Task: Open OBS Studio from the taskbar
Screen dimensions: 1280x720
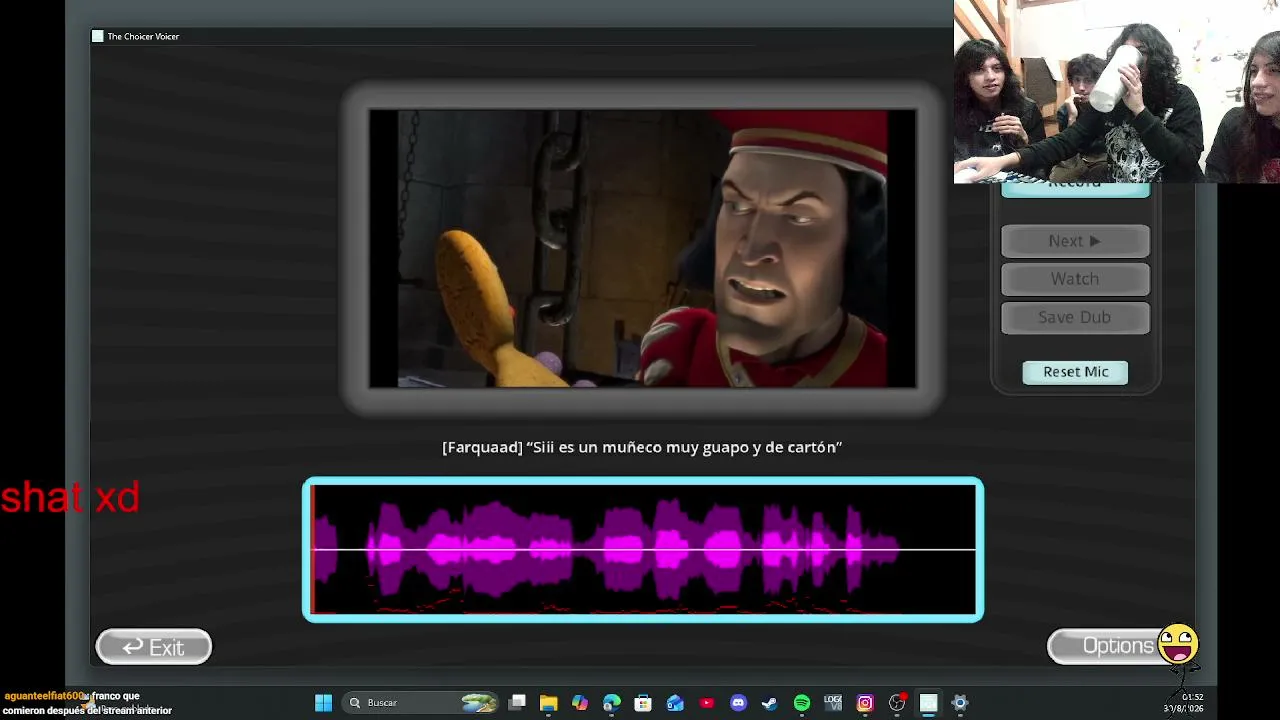Action: [897, 703]
